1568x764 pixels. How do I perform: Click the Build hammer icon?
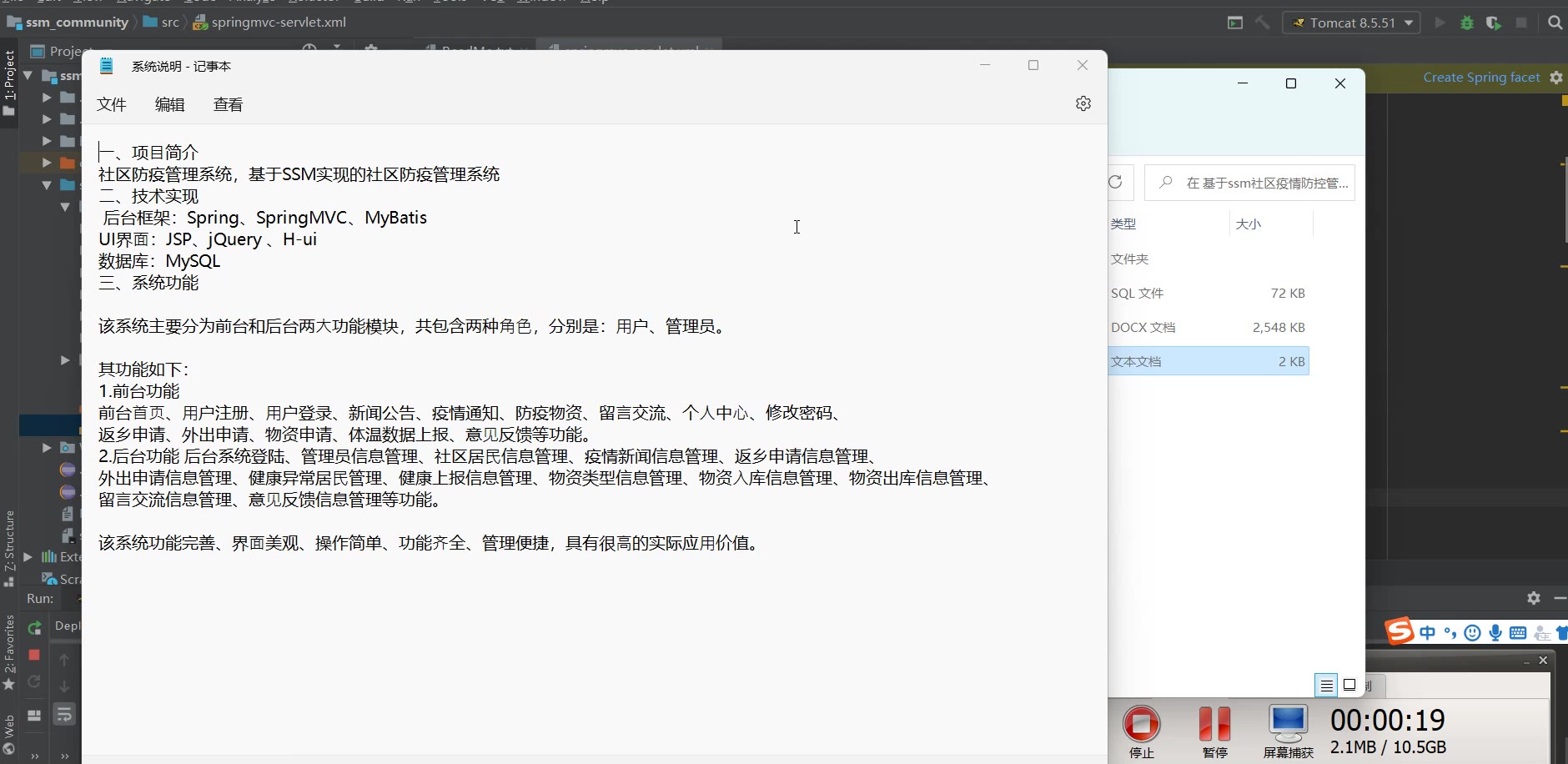point(1263,23)
